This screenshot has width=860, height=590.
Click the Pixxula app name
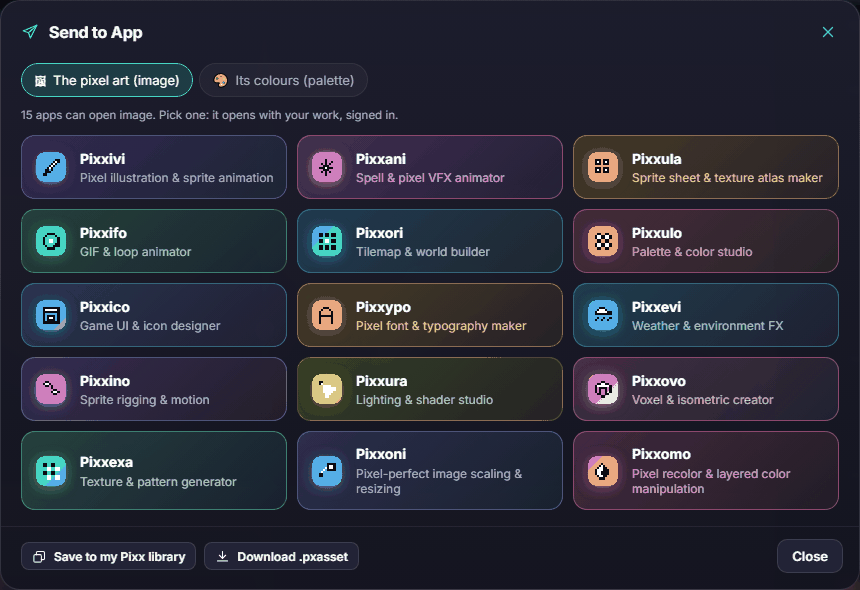[x=657, y=159]
